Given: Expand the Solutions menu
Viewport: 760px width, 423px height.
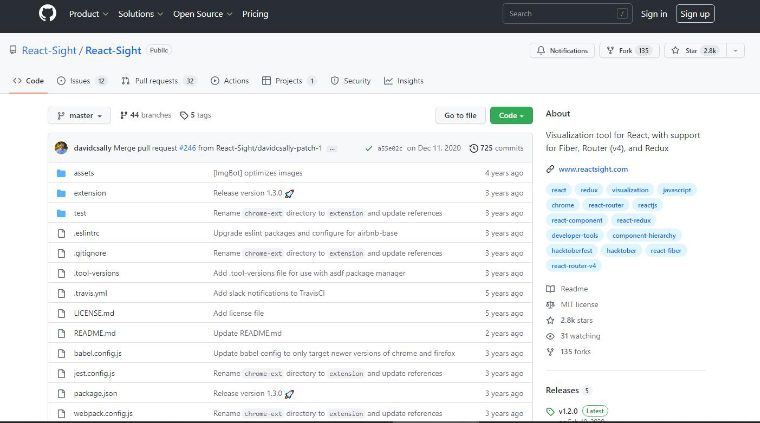Looking at the screenshot, I should [x=141, y=14].
